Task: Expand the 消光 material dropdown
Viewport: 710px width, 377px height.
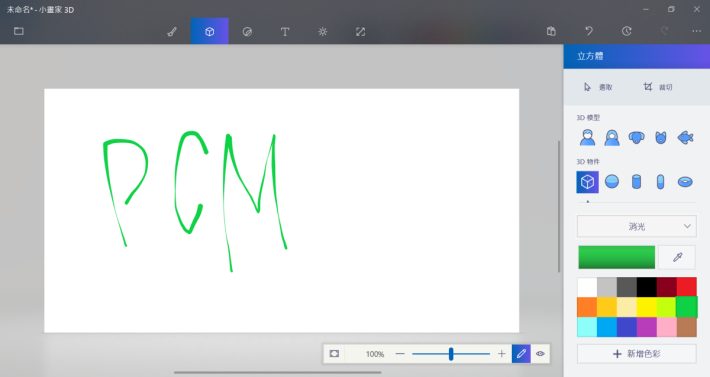Action: [636, 226]
